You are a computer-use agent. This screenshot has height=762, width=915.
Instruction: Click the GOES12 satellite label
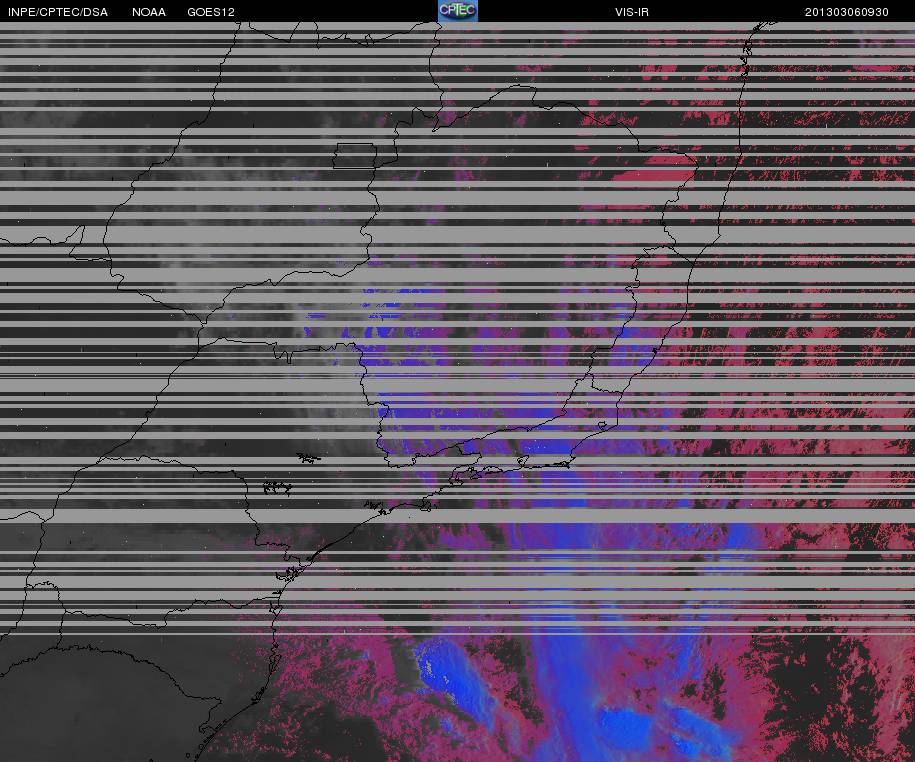(x=211, y=12)
